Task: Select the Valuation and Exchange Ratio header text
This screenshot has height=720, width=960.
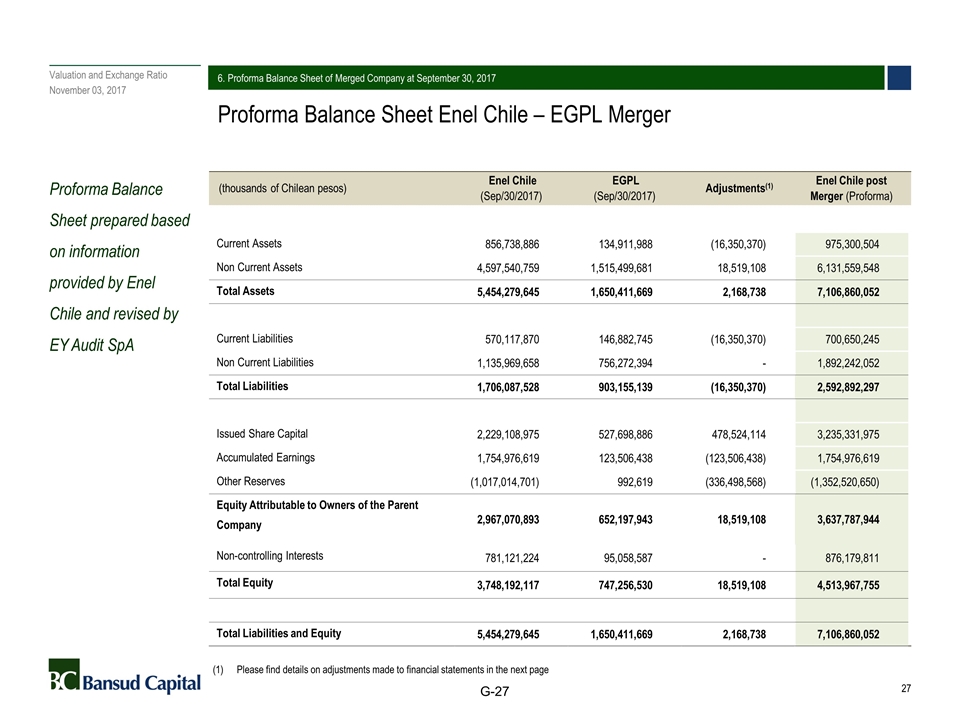Action: 108,75
